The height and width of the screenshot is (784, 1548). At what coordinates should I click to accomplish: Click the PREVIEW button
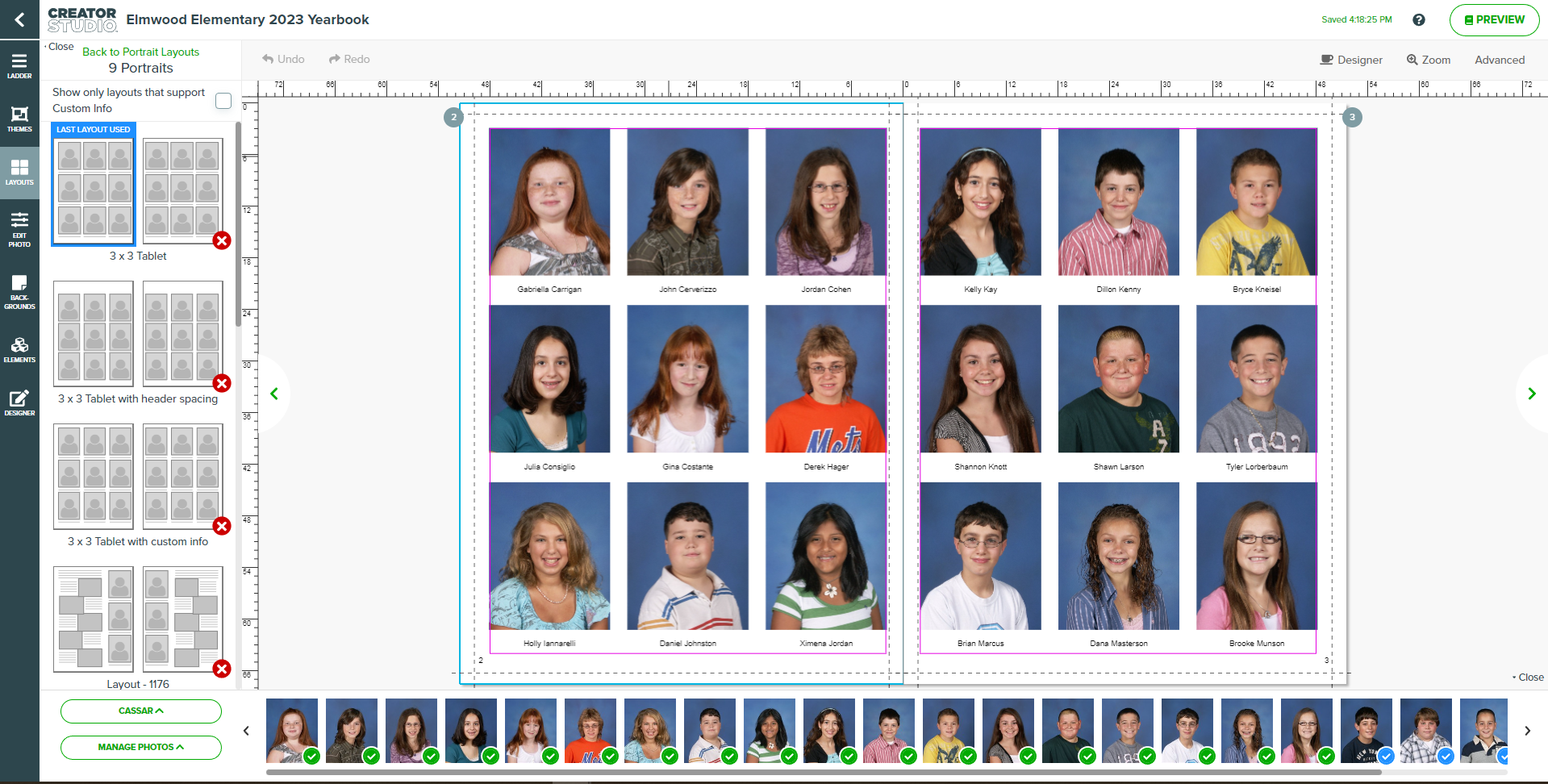pyautogui.click(x=1494, y=19)
